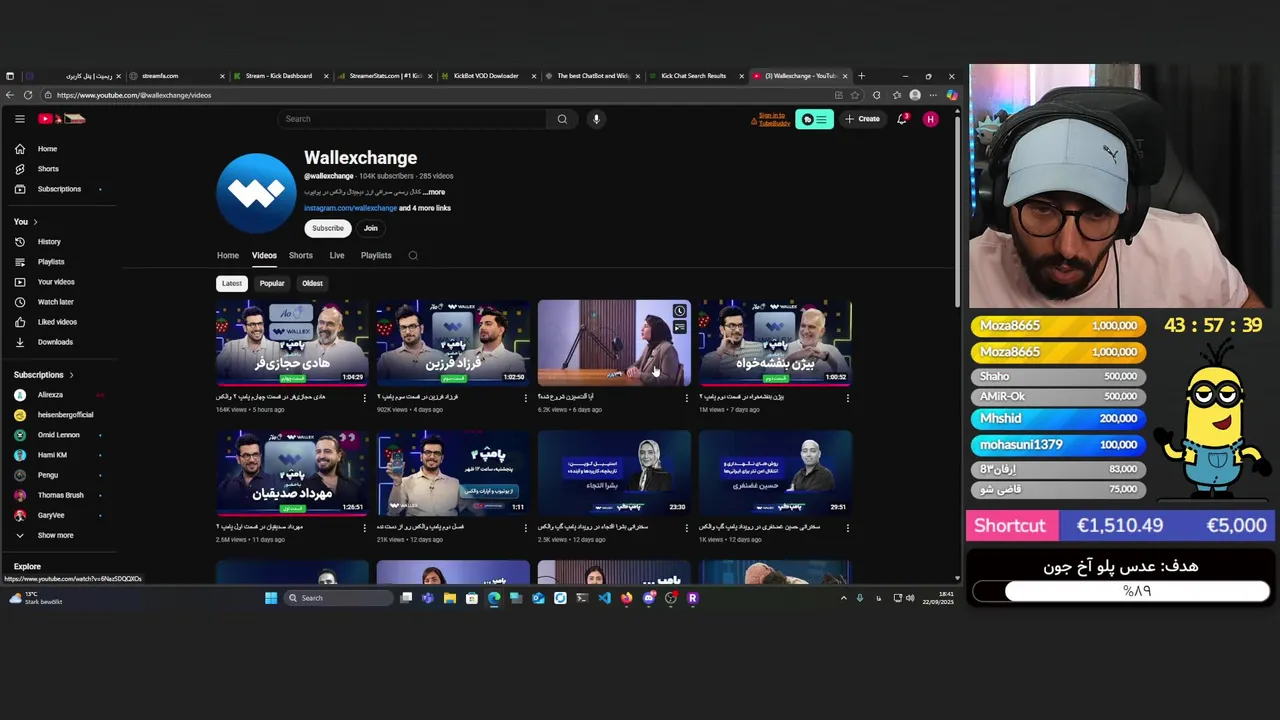Open the 23:30 Boshra Eltejaei talk thumbnail

point(614,473)
